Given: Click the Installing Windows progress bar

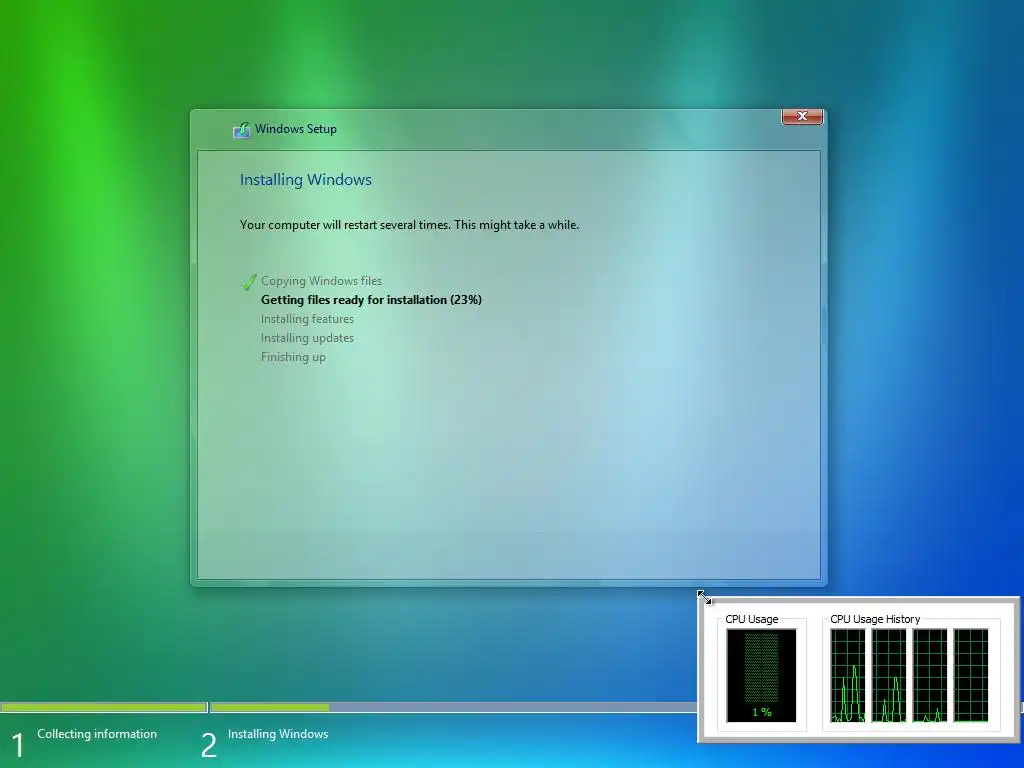Looking at the screenshot, I should tap(453, 707).
